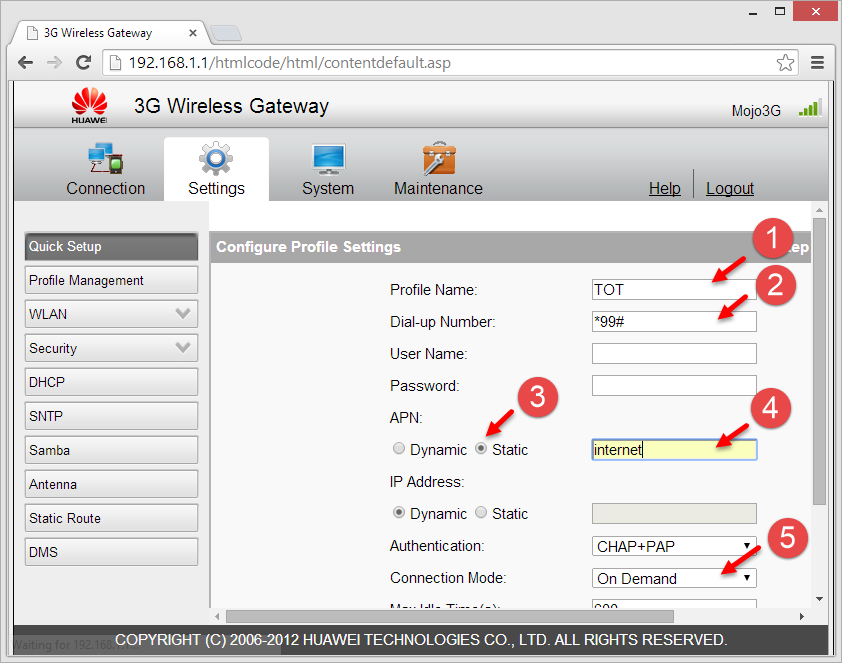The width and height of the screenshot is (842, 663).
Task: Reload the page with refresh icon
Action: click(x=83, y=63)
